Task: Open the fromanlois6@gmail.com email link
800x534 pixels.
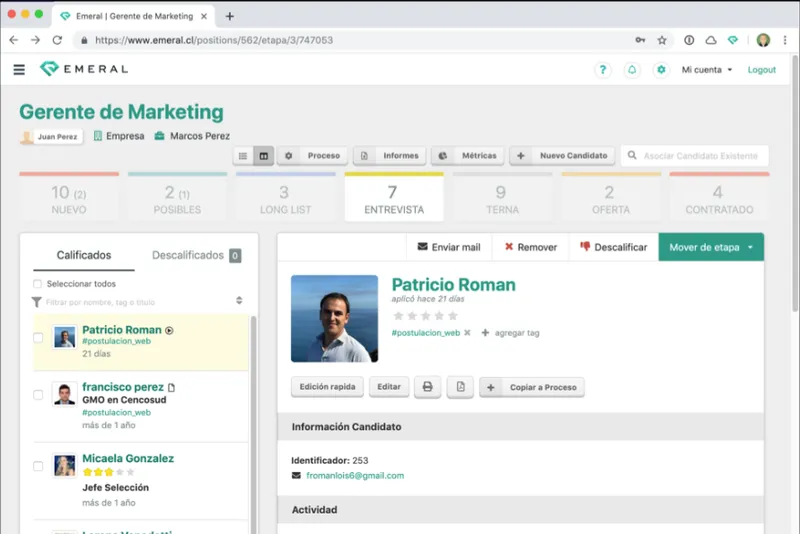Action: pos(355,475)
